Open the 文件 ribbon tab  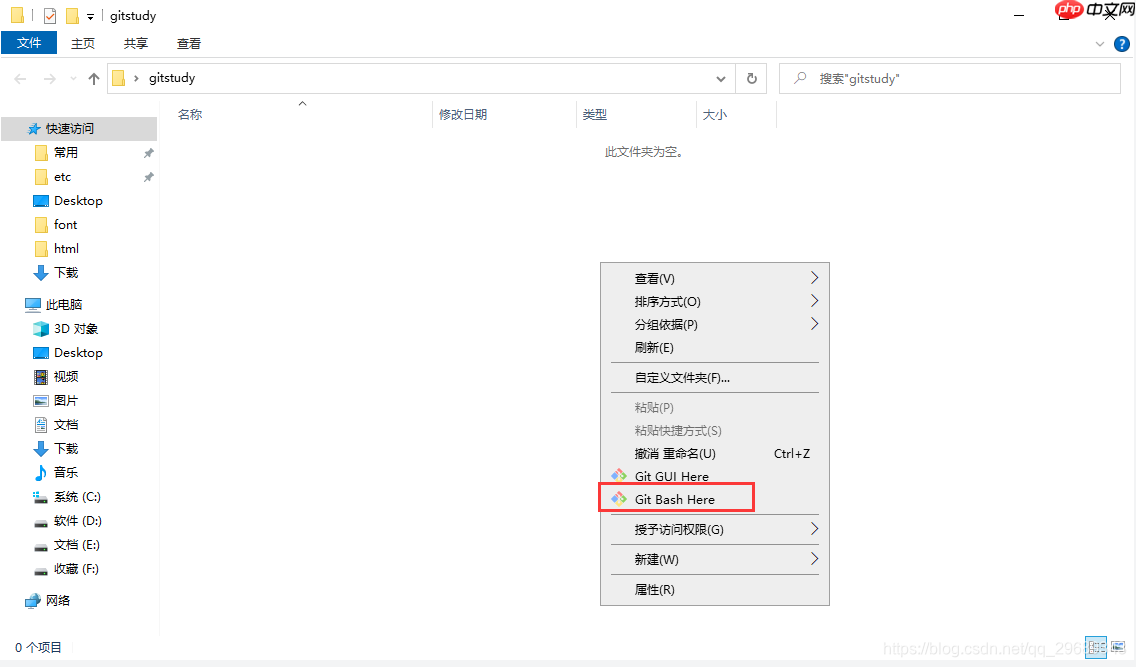pos(29,43)
